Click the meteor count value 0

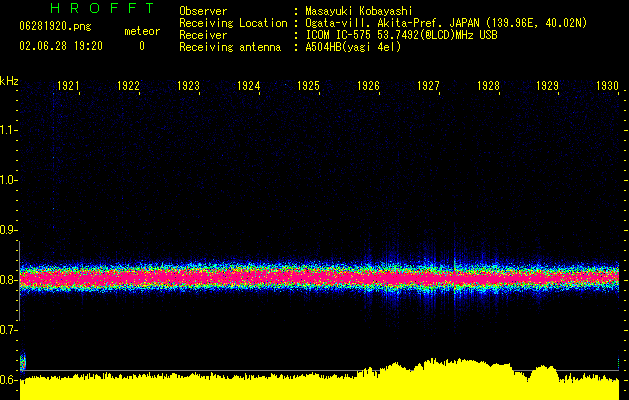142,46
